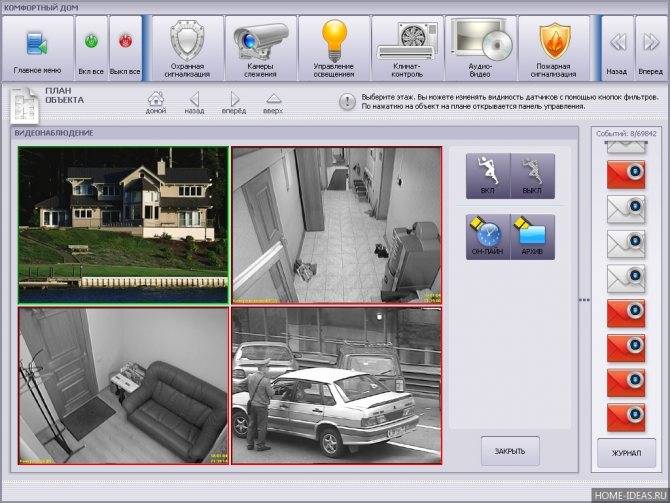Open the АРХИВ video archive
Image resolution: width=670 pixels, height=503 pixels.
click(x=533, y=237)
